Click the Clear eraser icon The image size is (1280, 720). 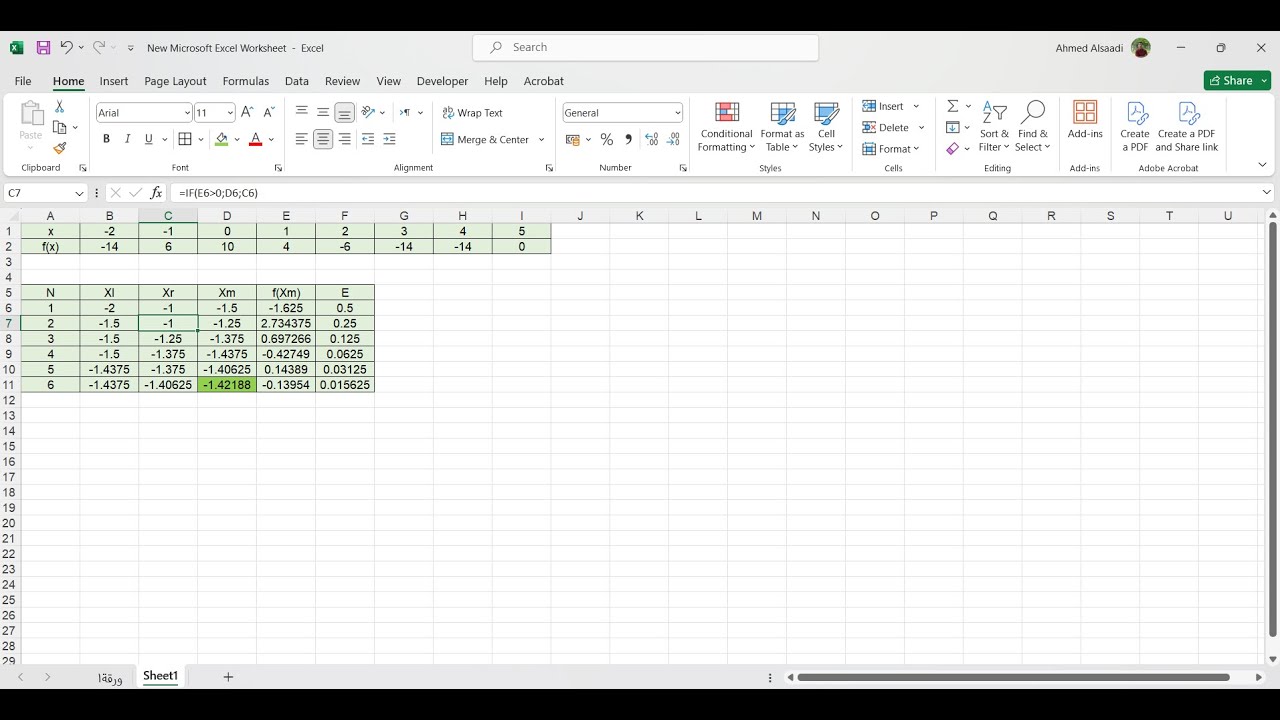[953, 148]
